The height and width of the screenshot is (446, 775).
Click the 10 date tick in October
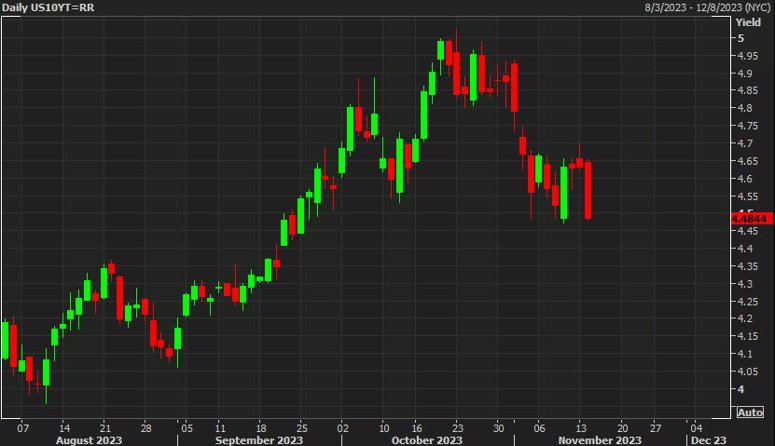point(384,428)
